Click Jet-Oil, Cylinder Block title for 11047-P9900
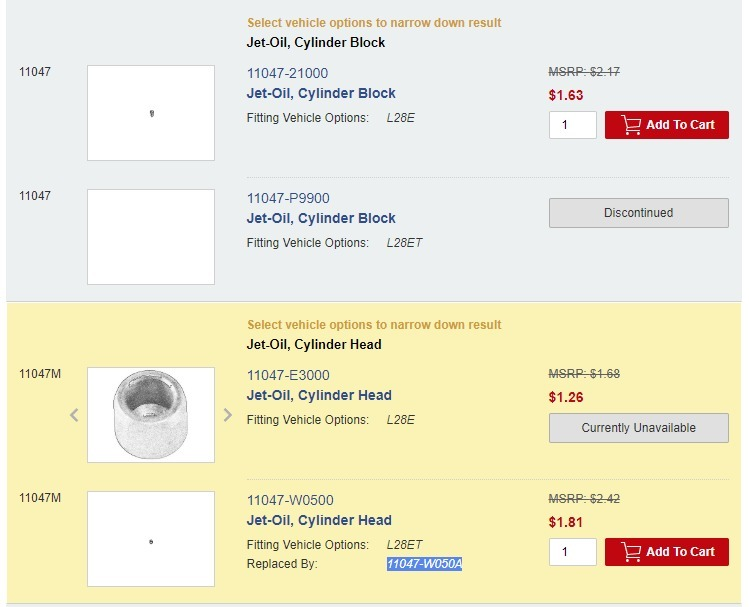 [321, 218]
